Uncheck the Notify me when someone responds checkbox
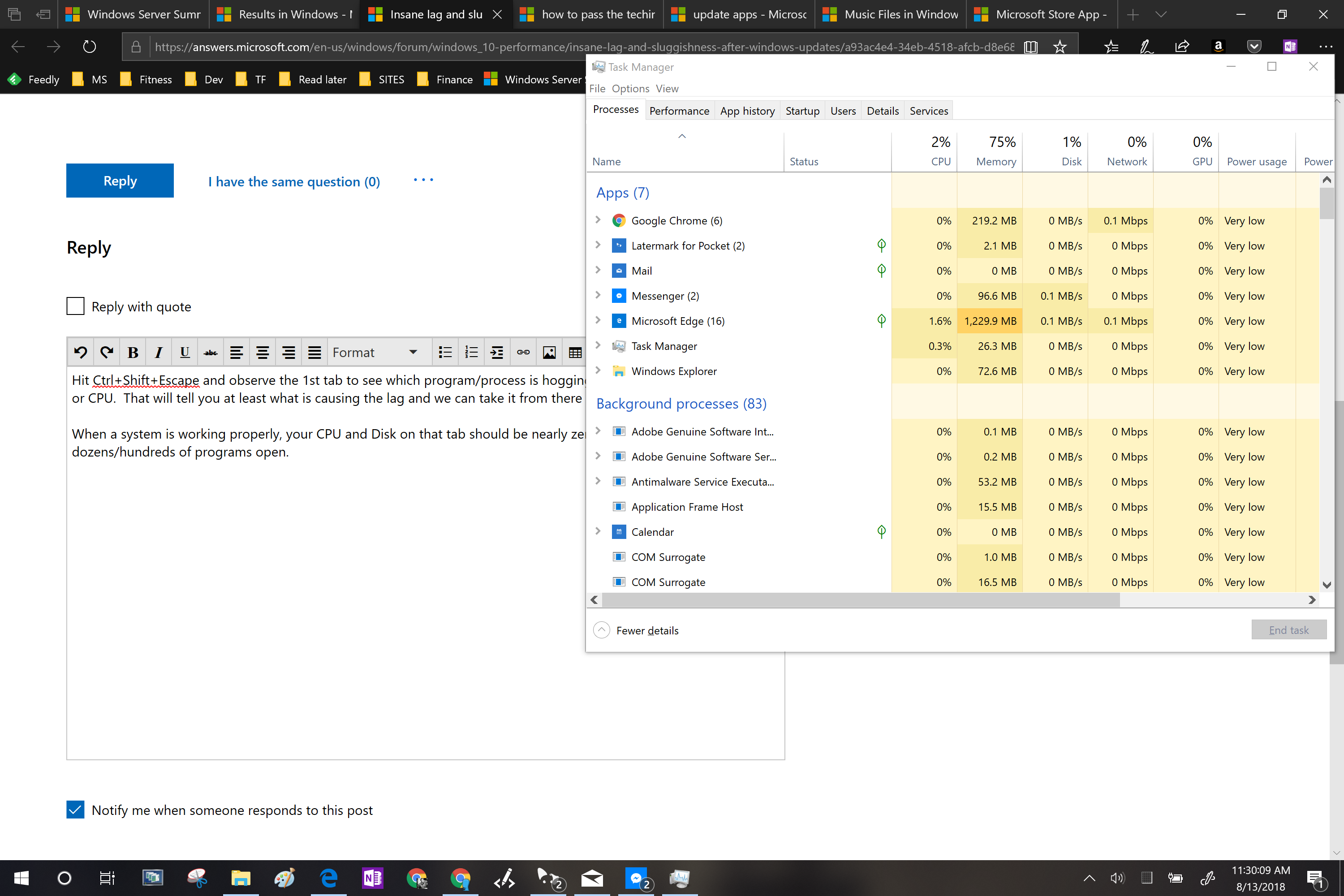Image resolution: width=1344 pixels, height=896 pixels. point(75,810)
